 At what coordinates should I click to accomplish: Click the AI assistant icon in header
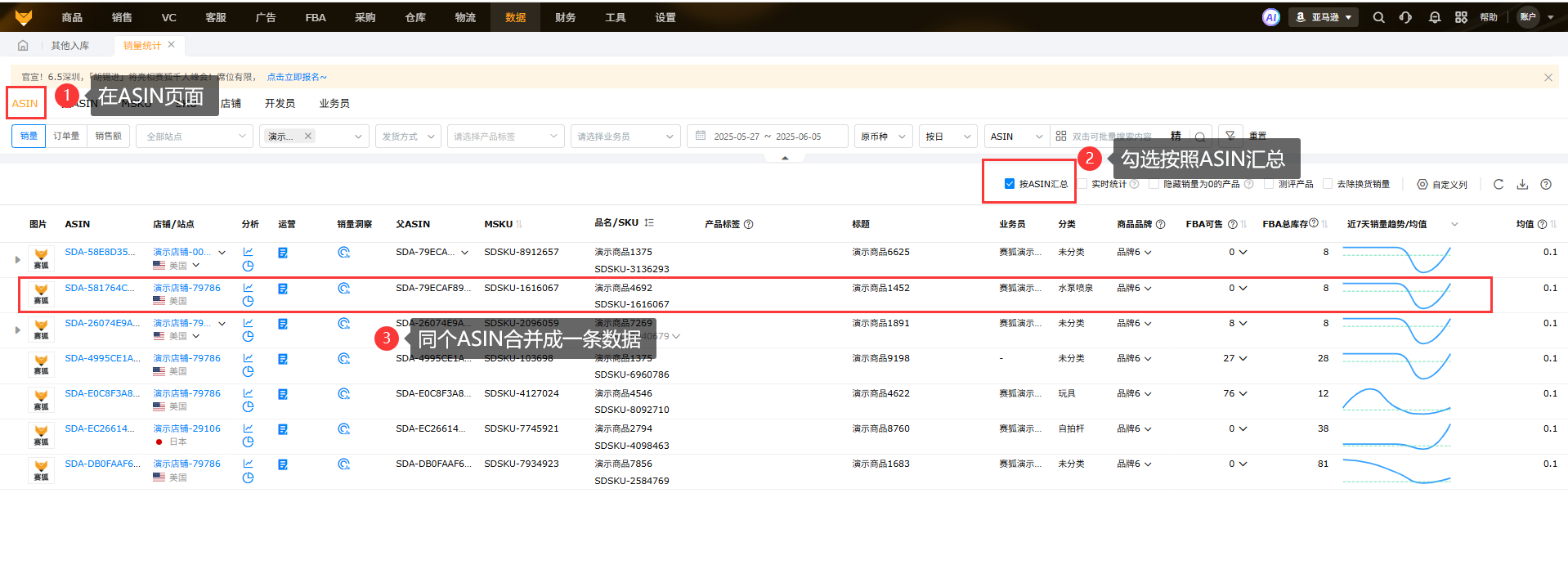(1270, 17)
